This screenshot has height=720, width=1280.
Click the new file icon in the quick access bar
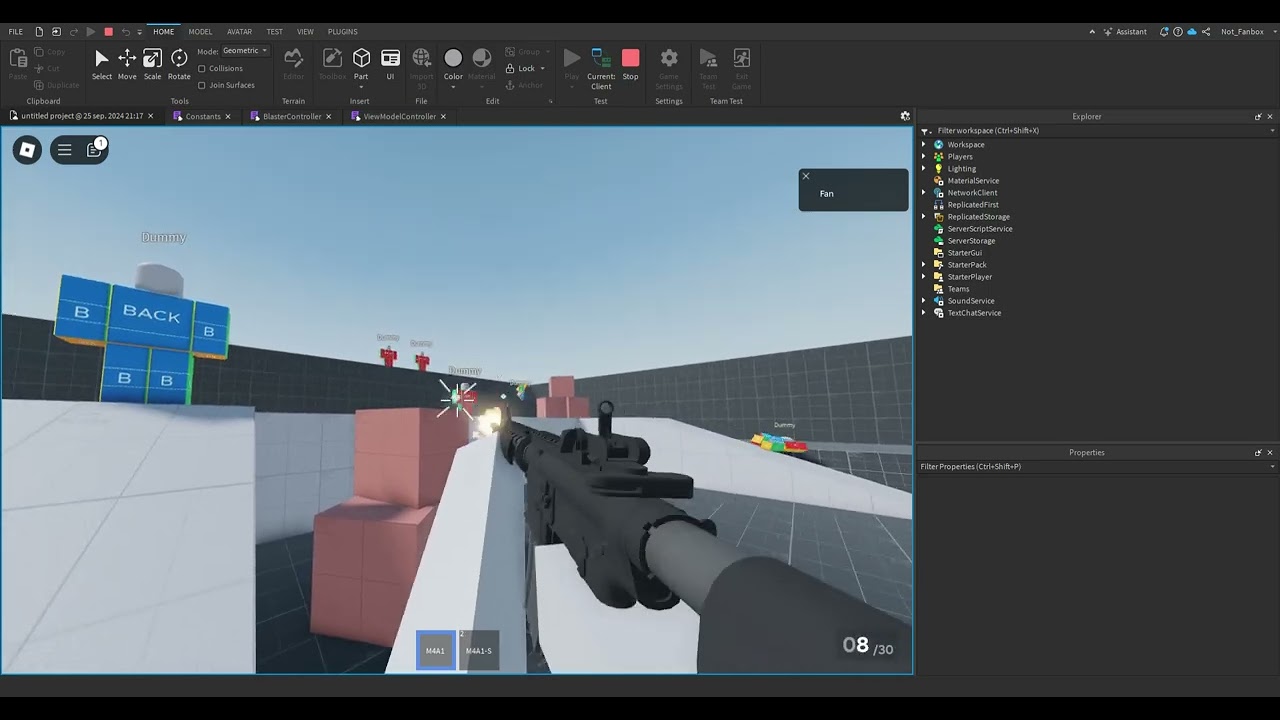click(37, 32)
